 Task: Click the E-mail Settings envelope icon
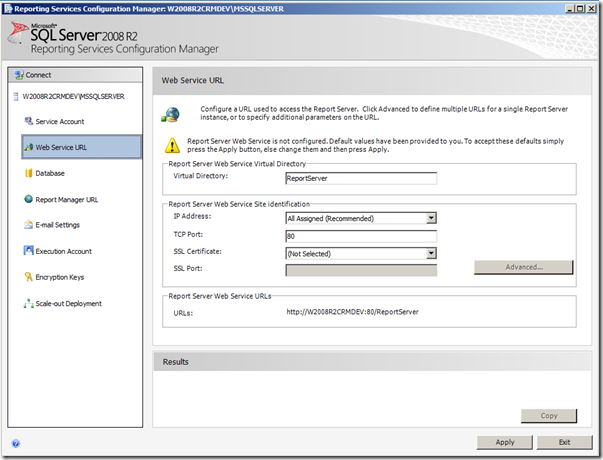[28, 225]
